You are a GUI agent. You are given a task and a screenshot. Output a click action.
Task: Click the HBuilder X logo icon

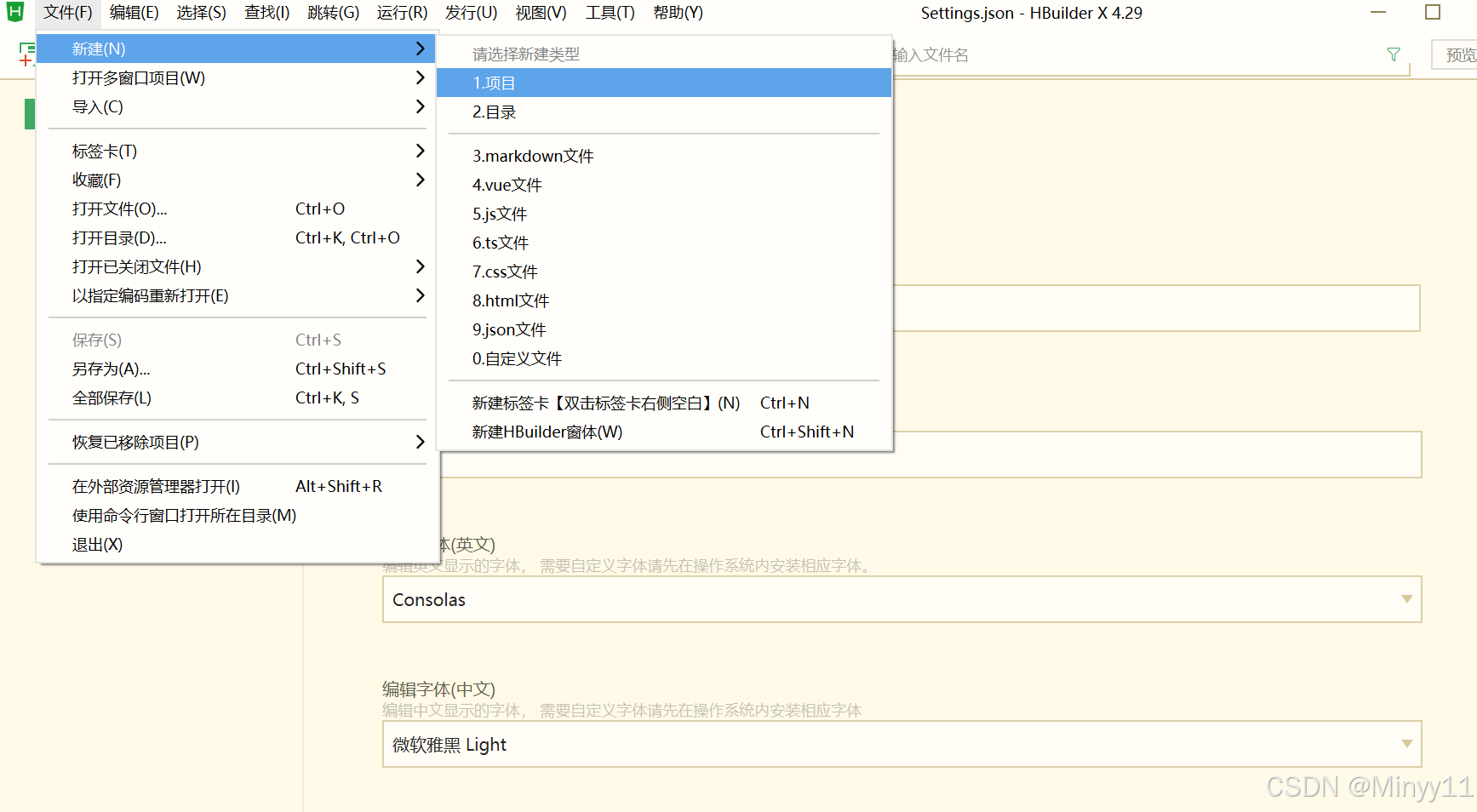click(15, 12)
